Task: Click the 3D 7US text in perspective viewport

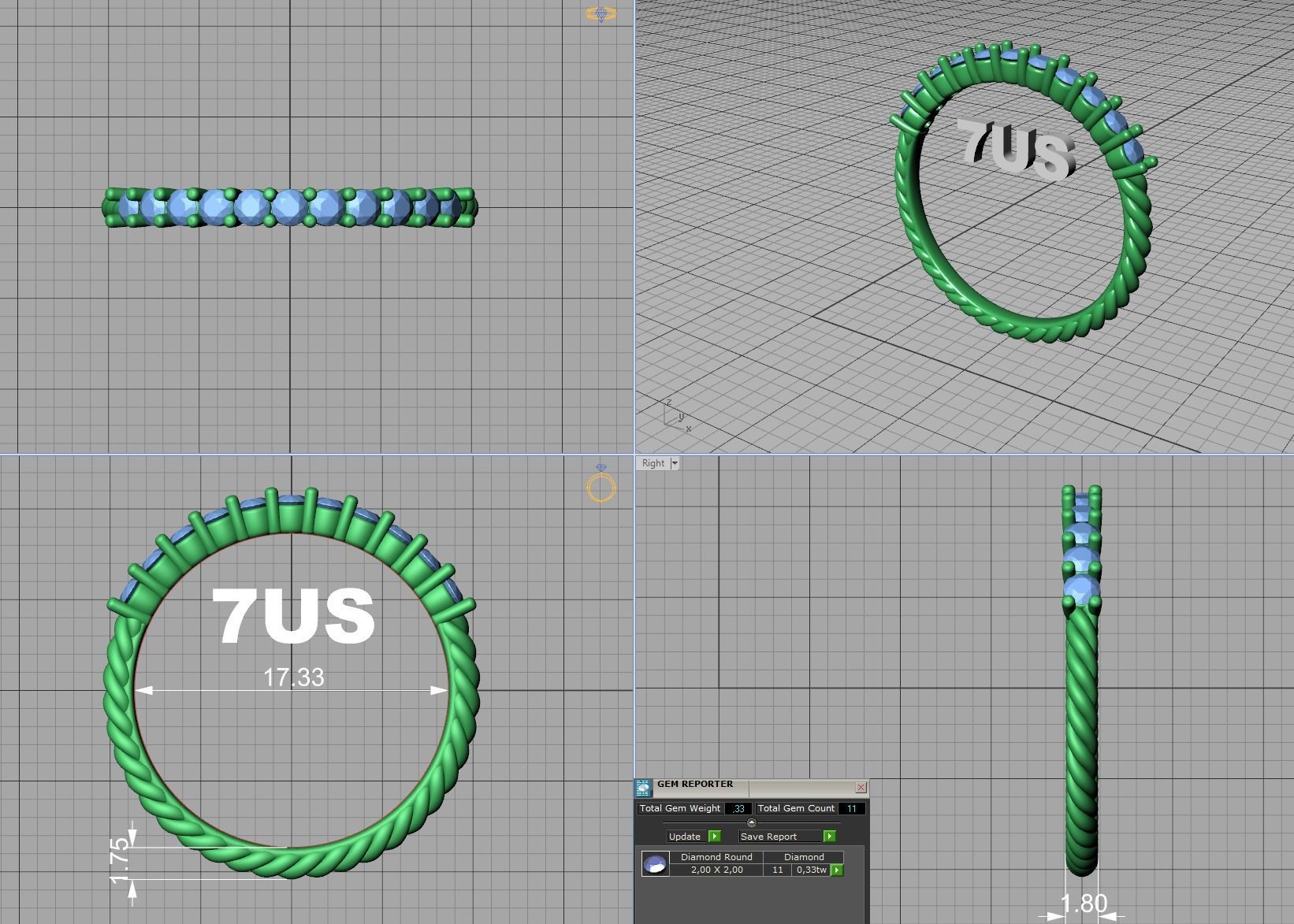Action: click(1017, 150)
